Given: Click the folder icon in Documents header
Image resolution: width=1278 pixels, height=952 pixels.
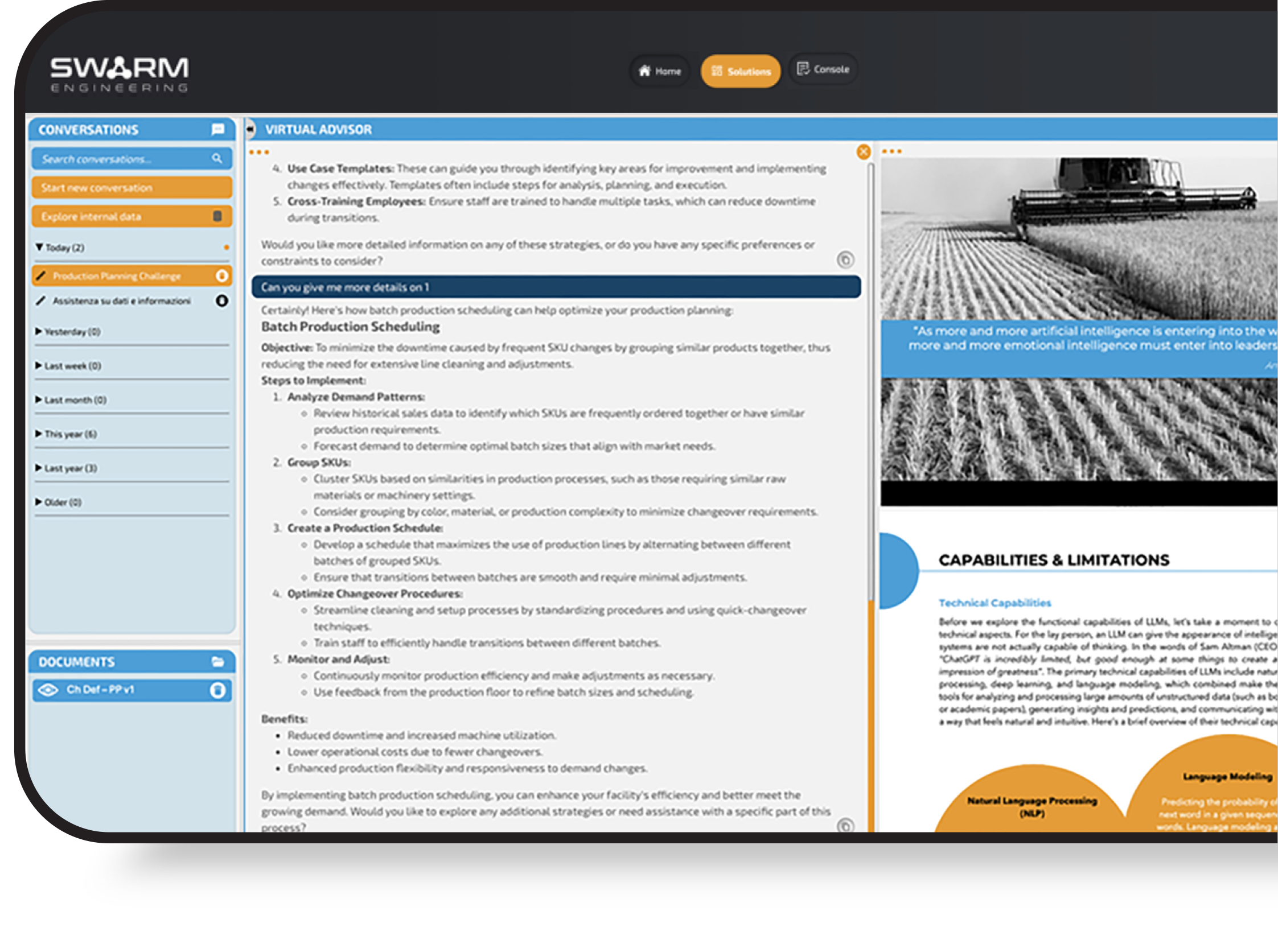Looking at the screenshot, I should (x=218, y=662).
